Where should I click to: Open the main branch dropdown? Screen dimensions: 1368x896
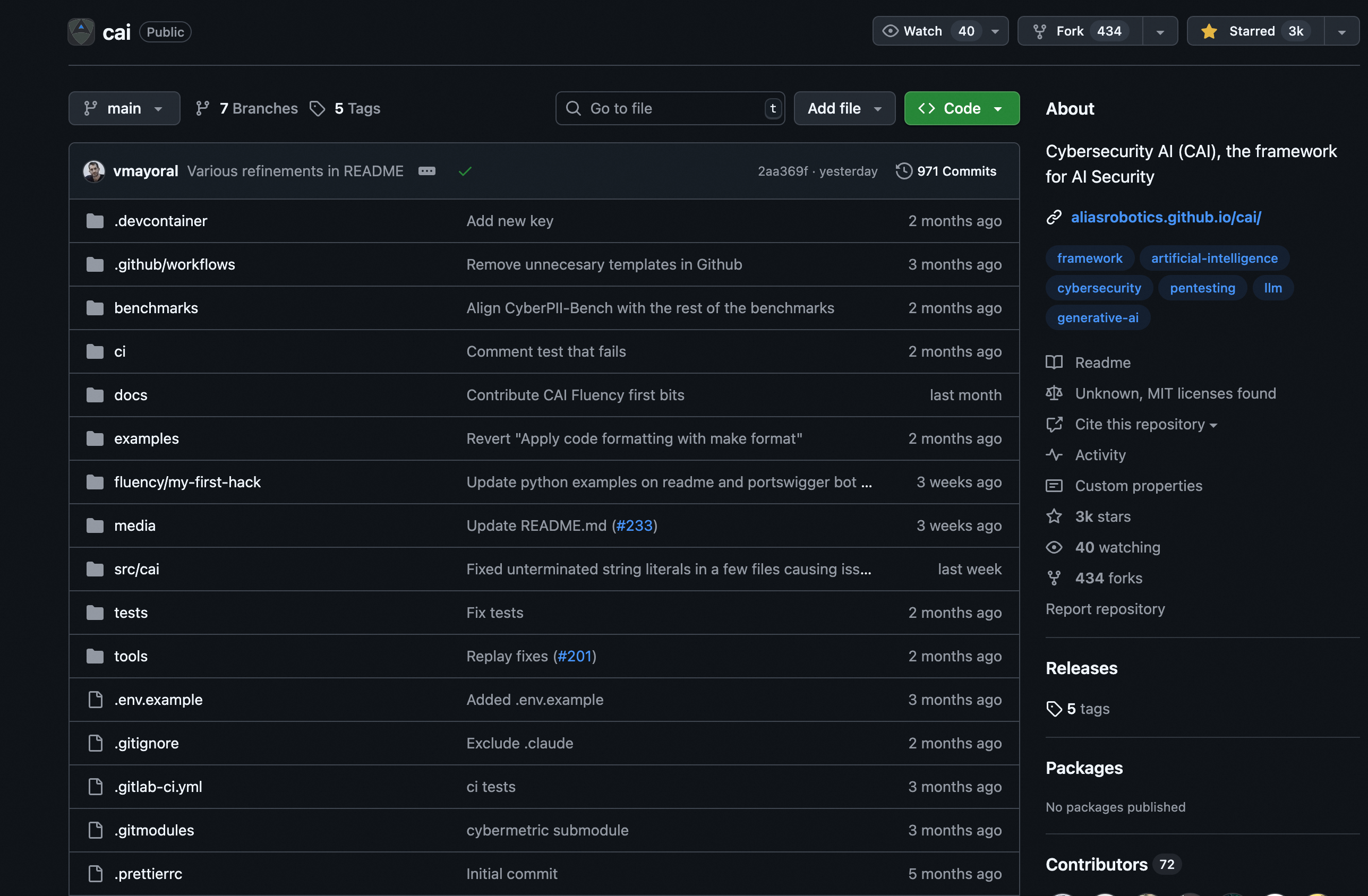coord(124,109)
